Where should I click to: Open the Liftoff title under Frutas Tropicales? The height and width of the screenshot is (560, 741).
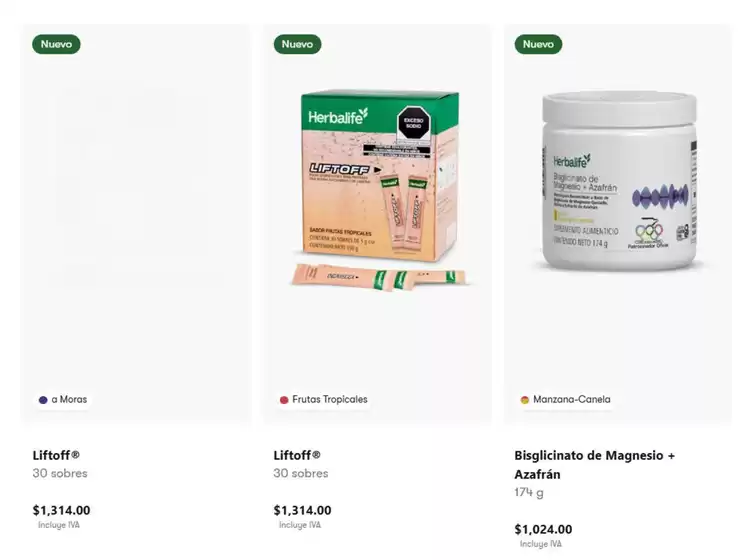tap(297, 455)
